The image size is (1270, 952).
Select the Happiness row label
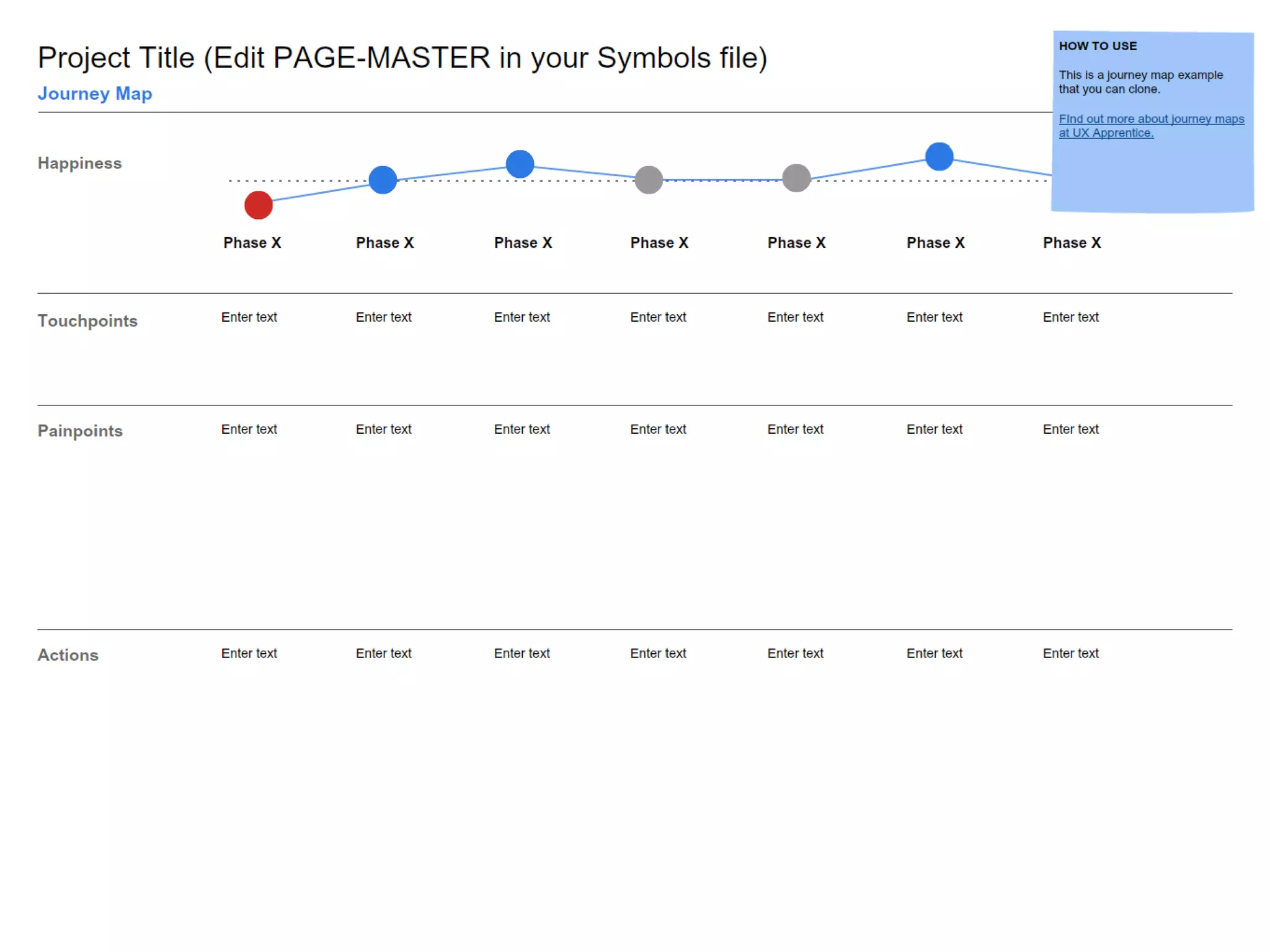(x=79, y=164)
